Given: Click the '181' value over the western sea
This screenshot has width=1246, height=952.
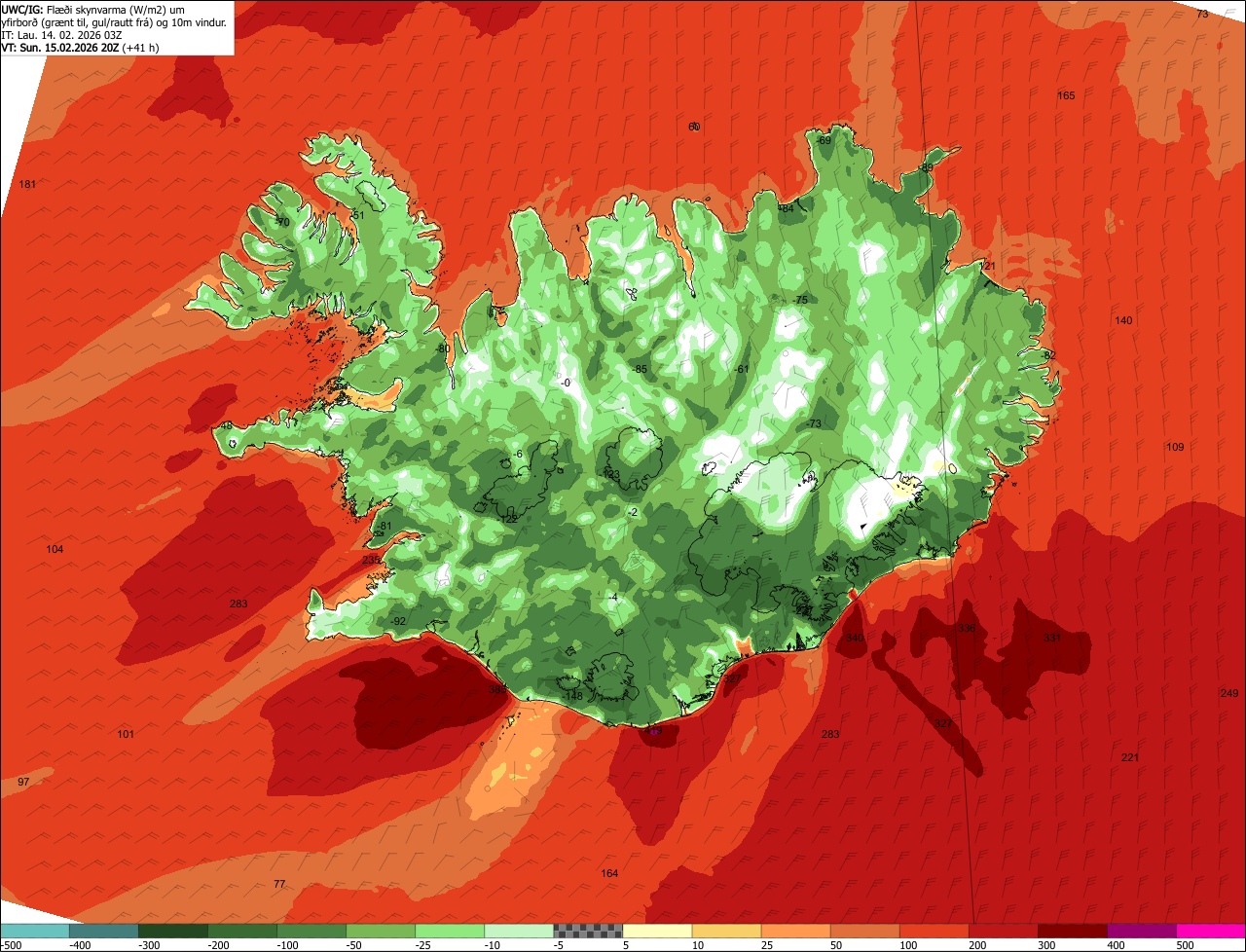Looking at the screenshot, I should [27, 184].
